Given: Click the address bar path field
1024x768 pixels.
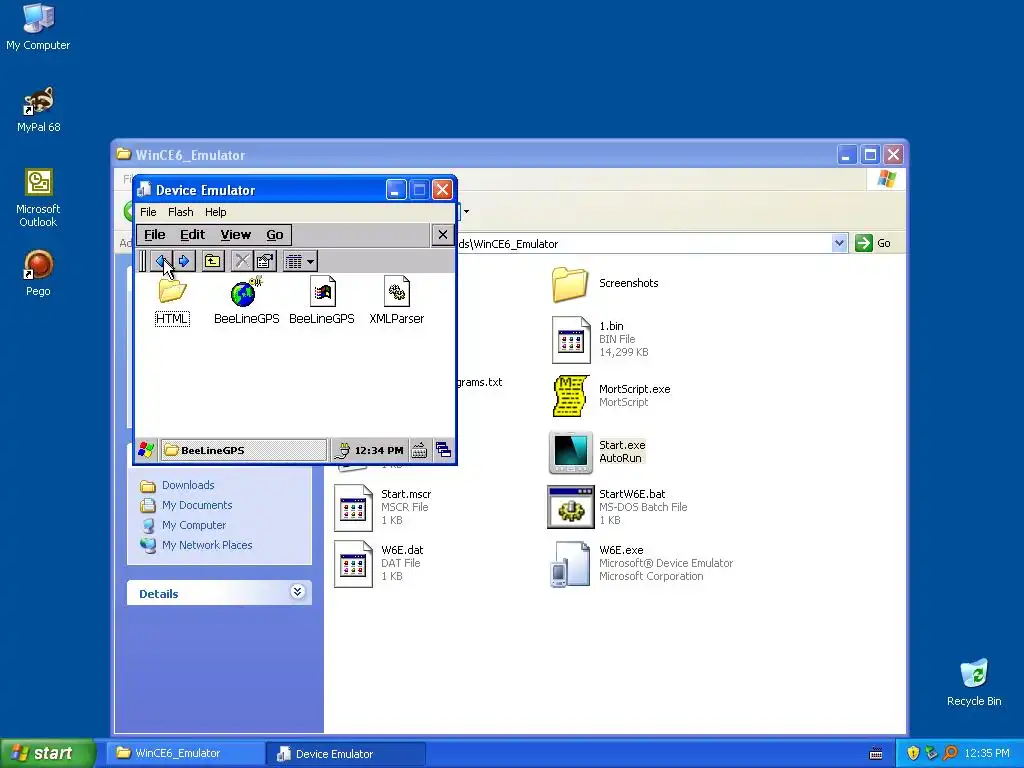Looking at the screenshot, I should coord(643,244).
